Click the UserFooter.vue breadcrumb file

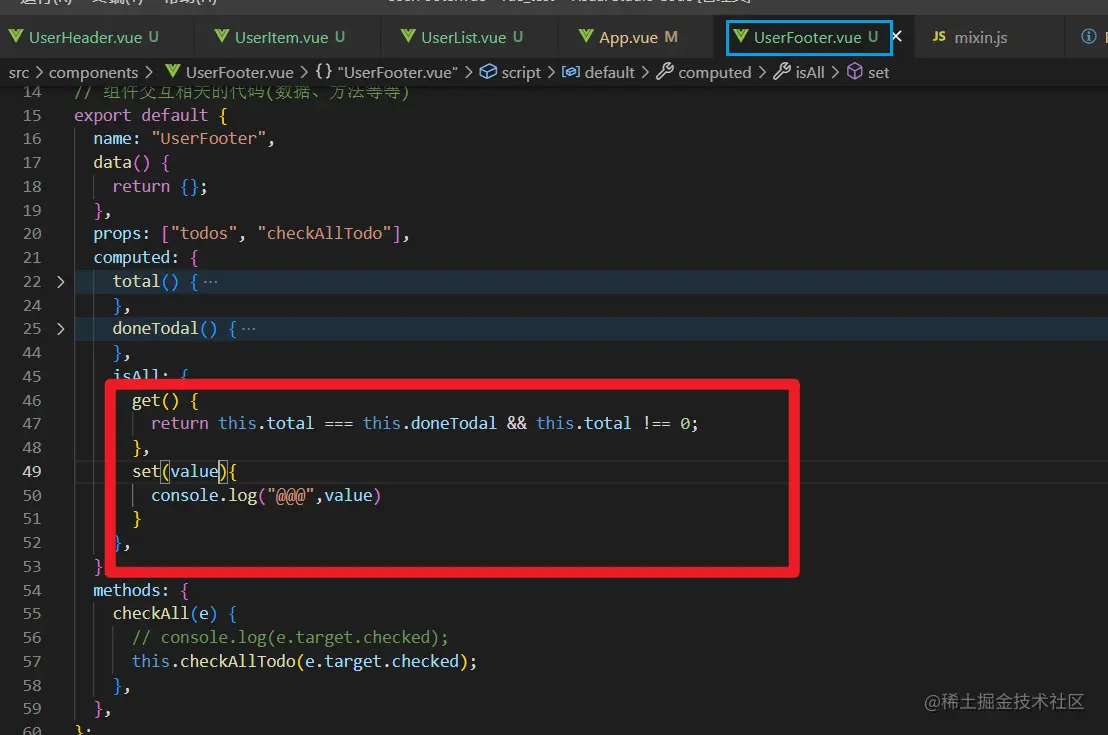click(240, 73)
